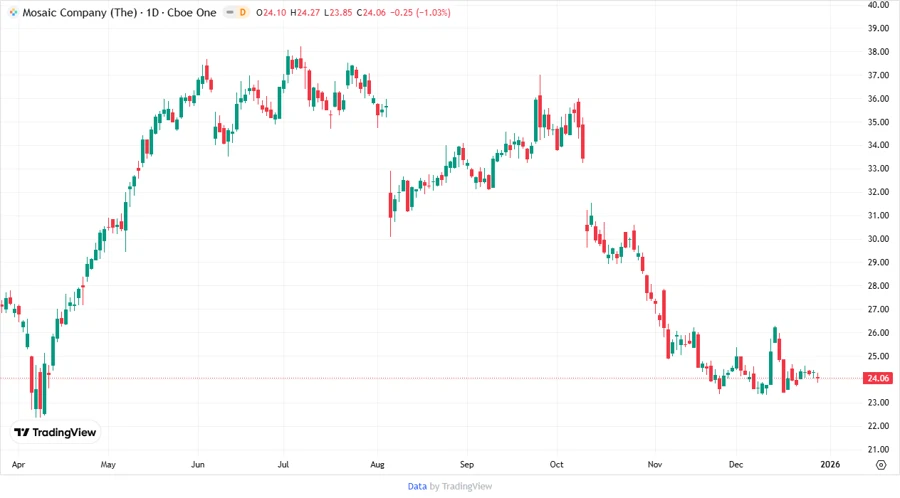Click the Mosaic Company logo icon
This screenshot has height=498, width=900.
pos(13,12)
